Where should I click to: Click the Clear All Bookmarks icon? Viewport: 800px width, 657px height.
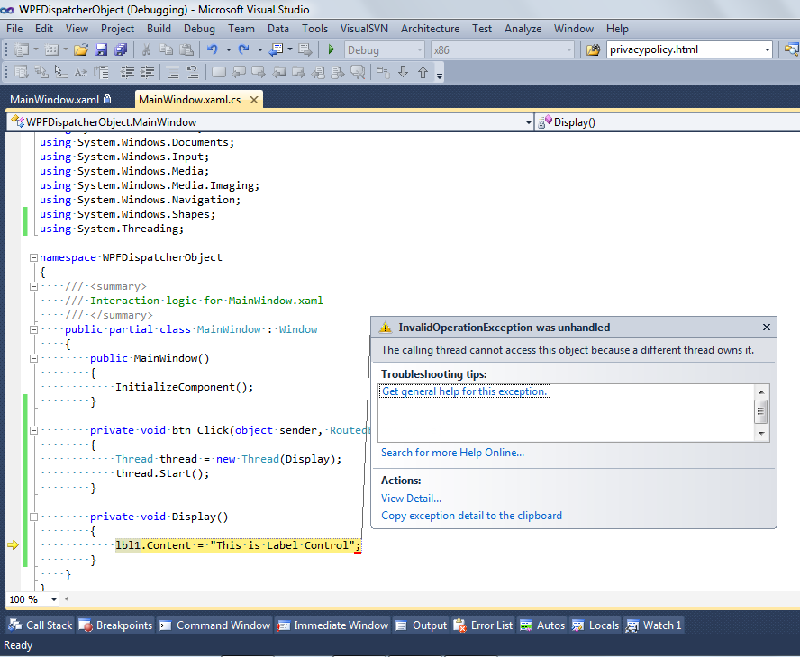(x=358, y=72)
